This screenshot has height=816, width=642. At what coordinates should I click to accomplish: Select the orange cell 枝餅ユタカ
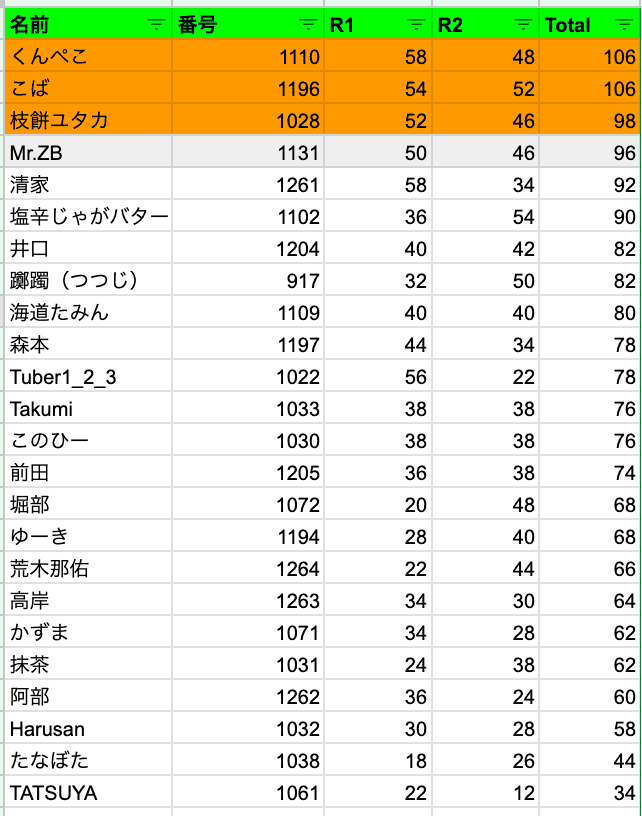point(88,121)
